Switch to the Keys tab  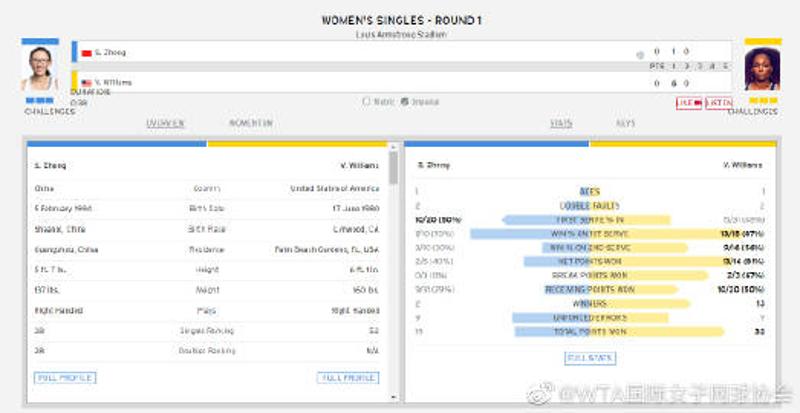point(626,123)
